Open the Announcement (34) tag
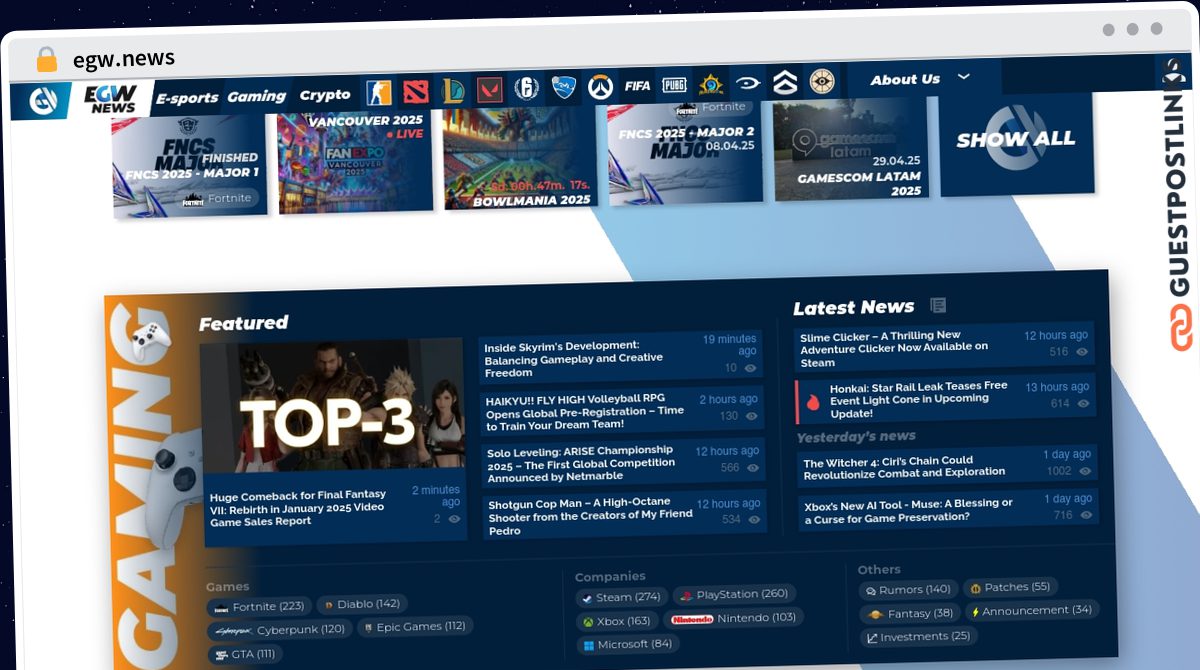 point(1031,610)
